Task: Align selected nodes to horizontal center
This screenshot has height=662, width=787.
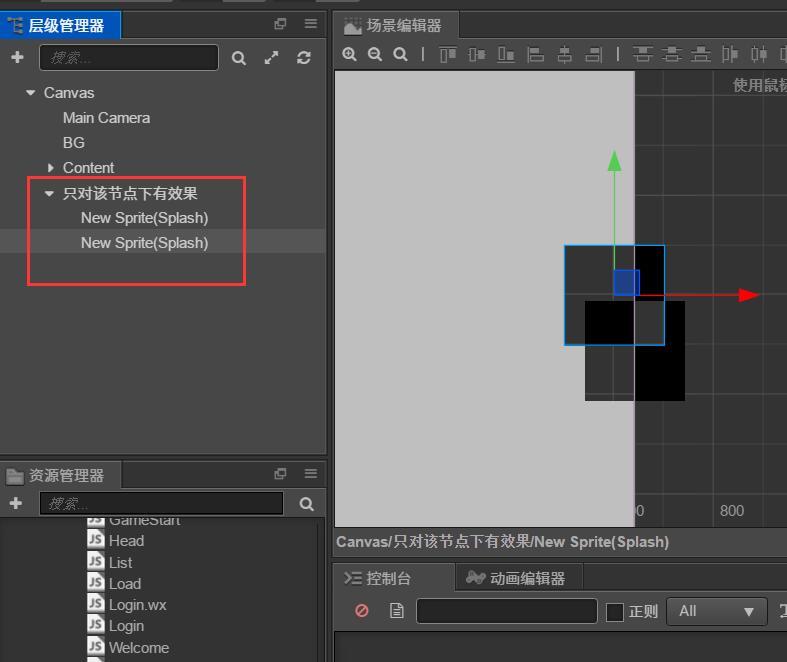Action: pyautogui.click(x=565, y=54)
